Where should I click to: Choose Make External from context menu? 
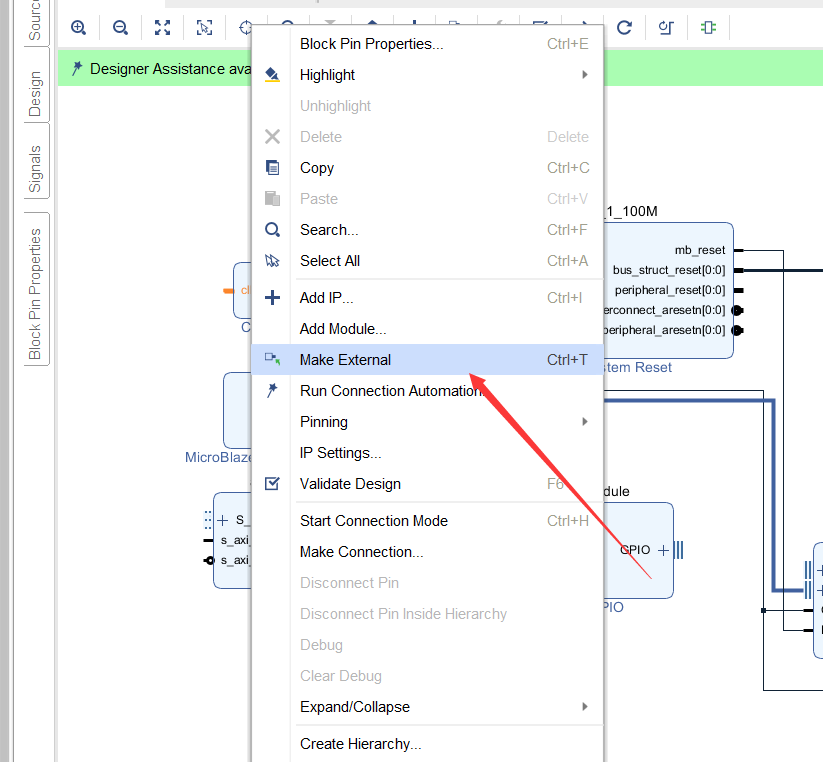pos(345,360)
